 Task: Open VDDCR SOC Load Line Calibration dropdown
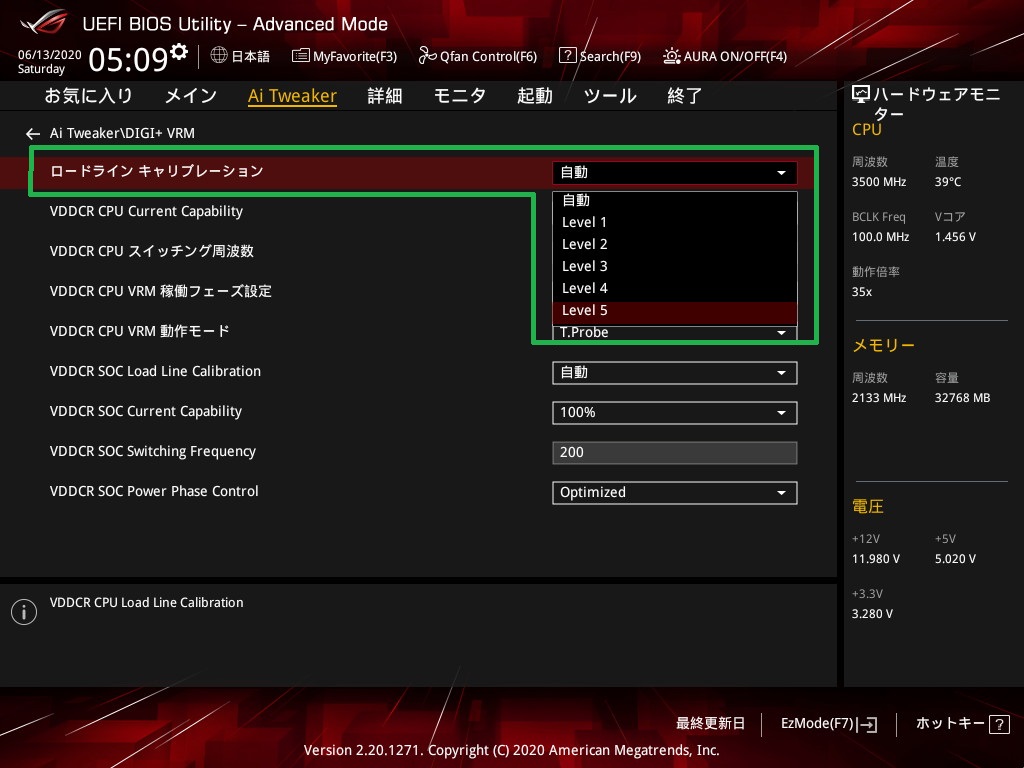pyautogui.click(x=675, y=373)
